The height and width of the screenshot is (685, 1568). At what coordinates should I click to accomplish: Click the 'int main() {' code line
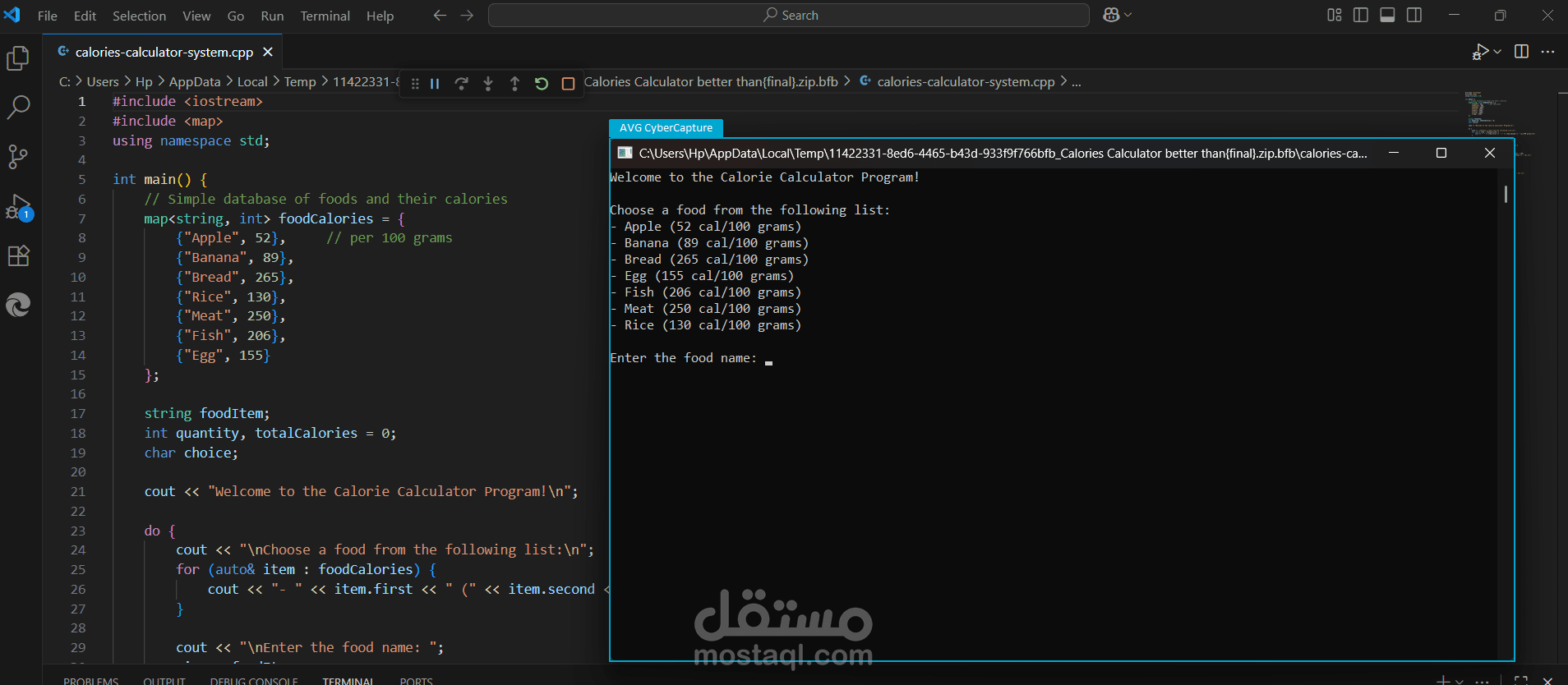tap(160, 179)
